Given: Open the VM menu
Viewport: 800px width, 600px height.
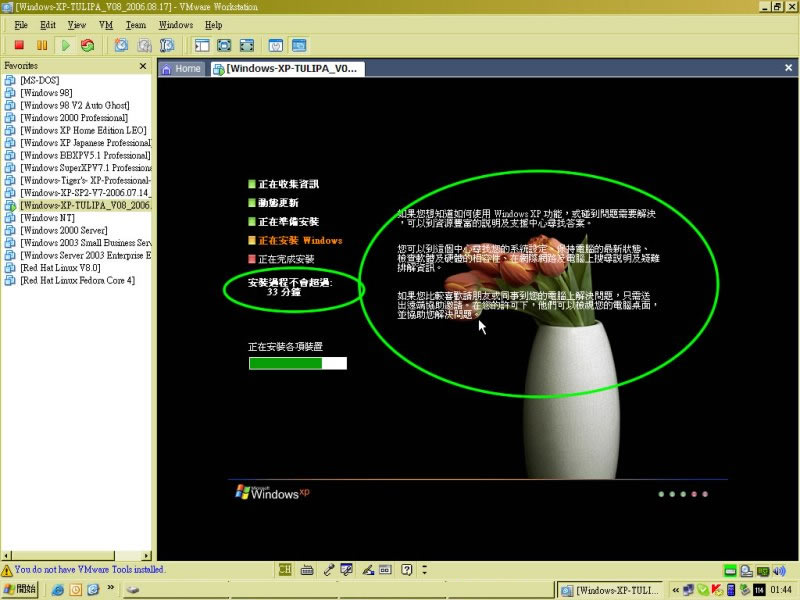Looking at the screenshot, I should pos(106,25).
